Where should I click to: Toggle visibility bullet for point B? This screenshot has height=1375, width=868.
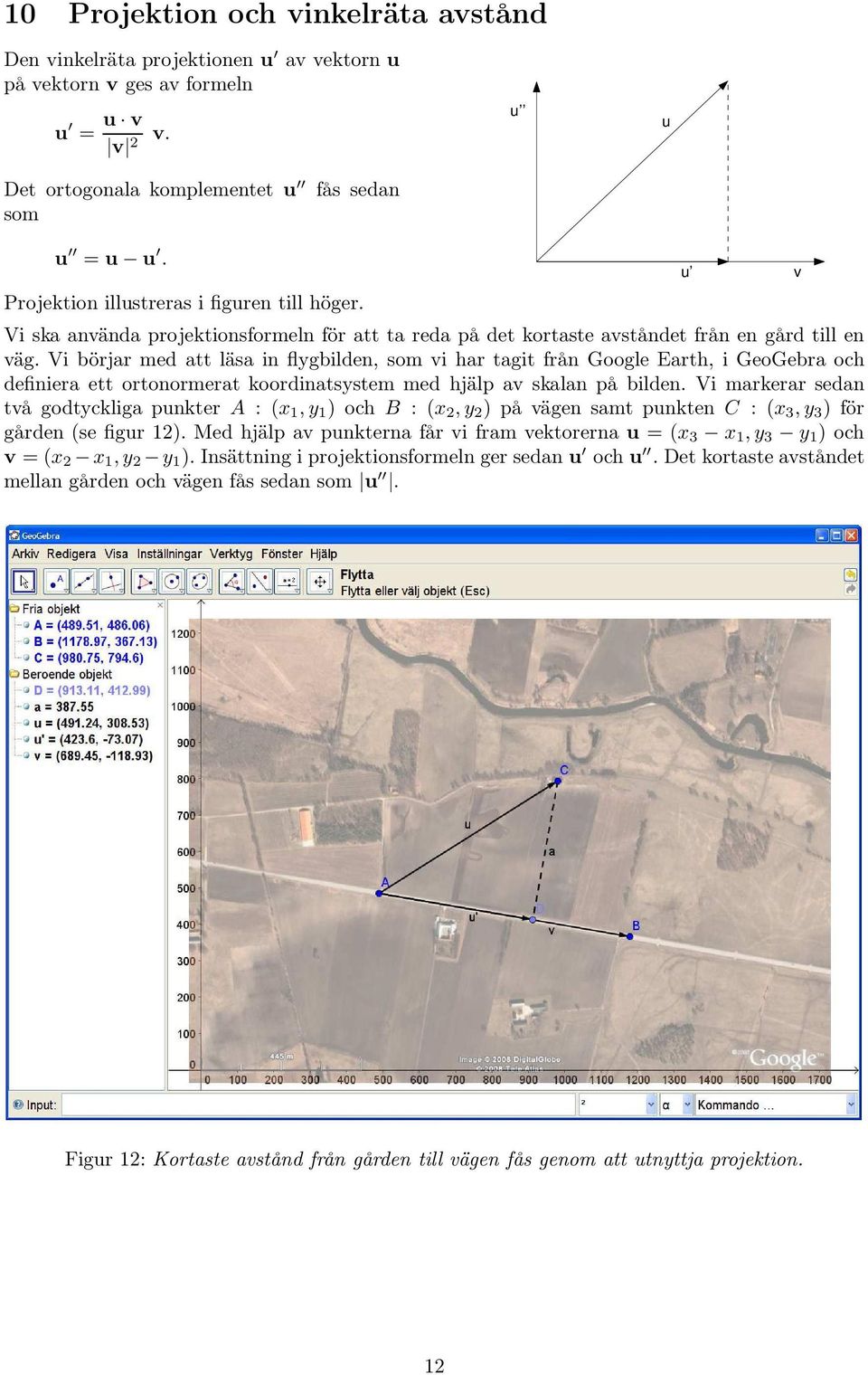click(x=27, y=641)
